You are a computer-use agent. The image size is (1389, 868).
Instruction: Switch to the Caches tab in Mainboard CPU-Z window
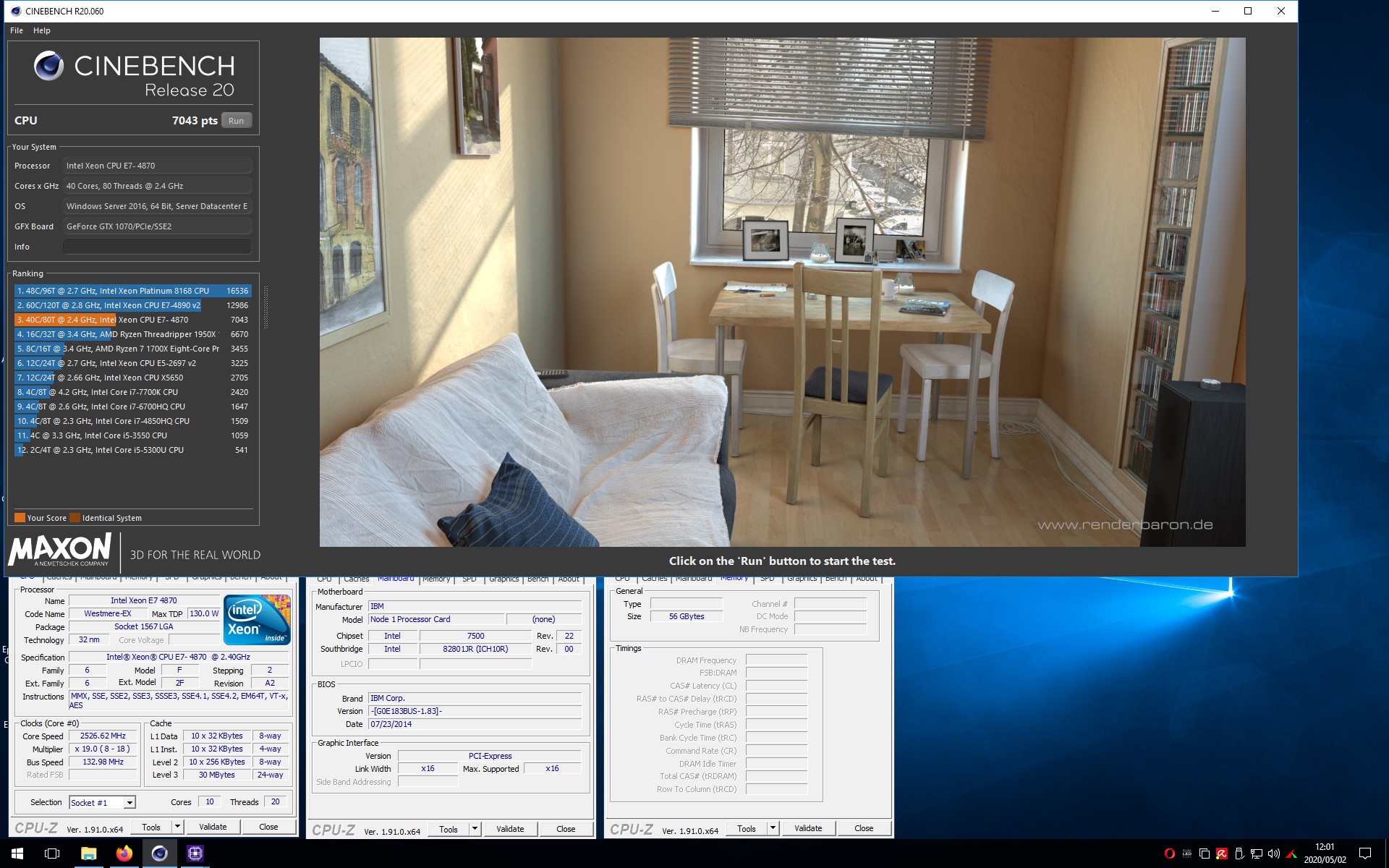click(x=356, y=579)
